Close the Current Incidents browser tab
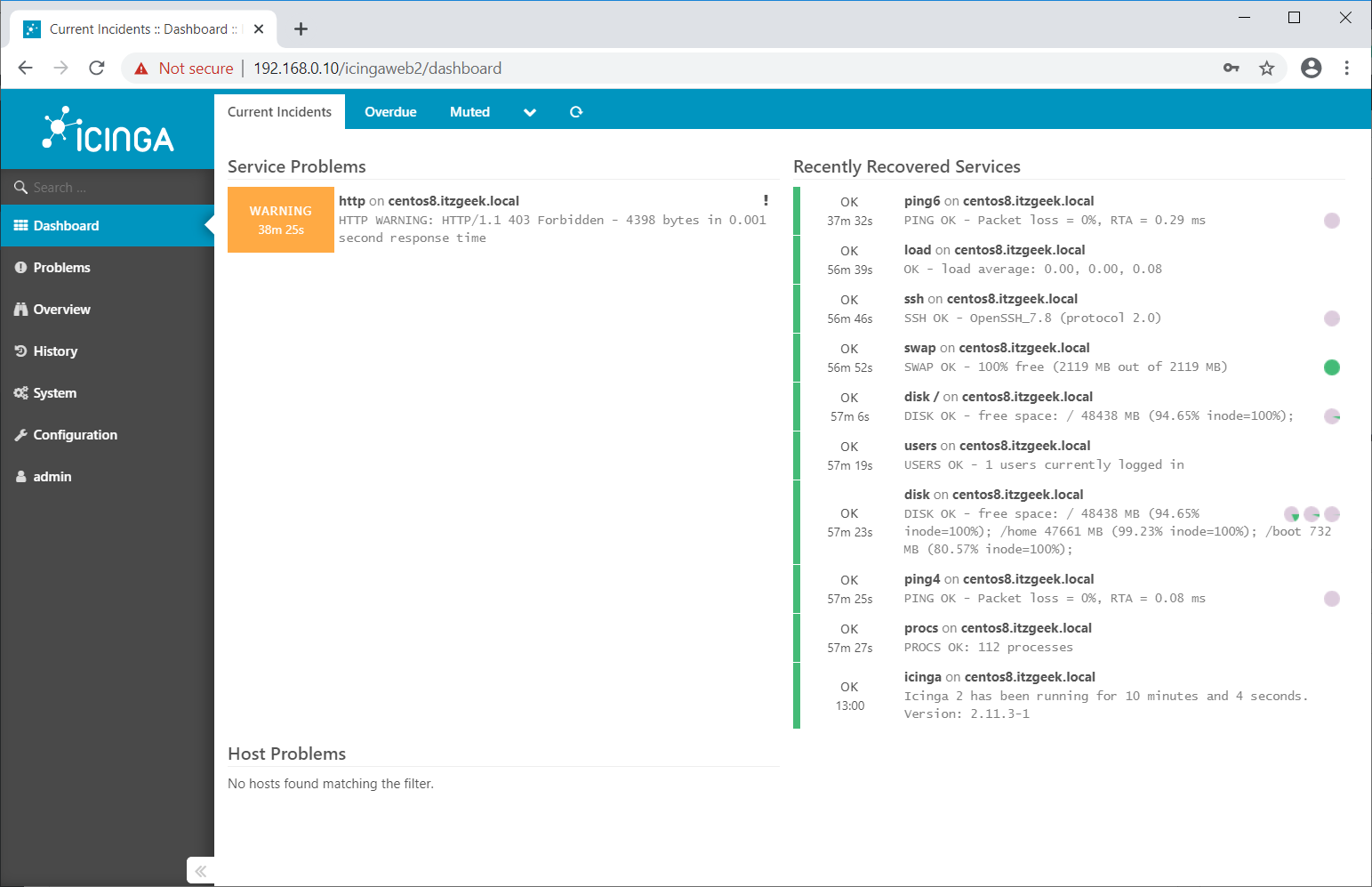This screenshot has width=1372, height=887. (x=259, y=29)
